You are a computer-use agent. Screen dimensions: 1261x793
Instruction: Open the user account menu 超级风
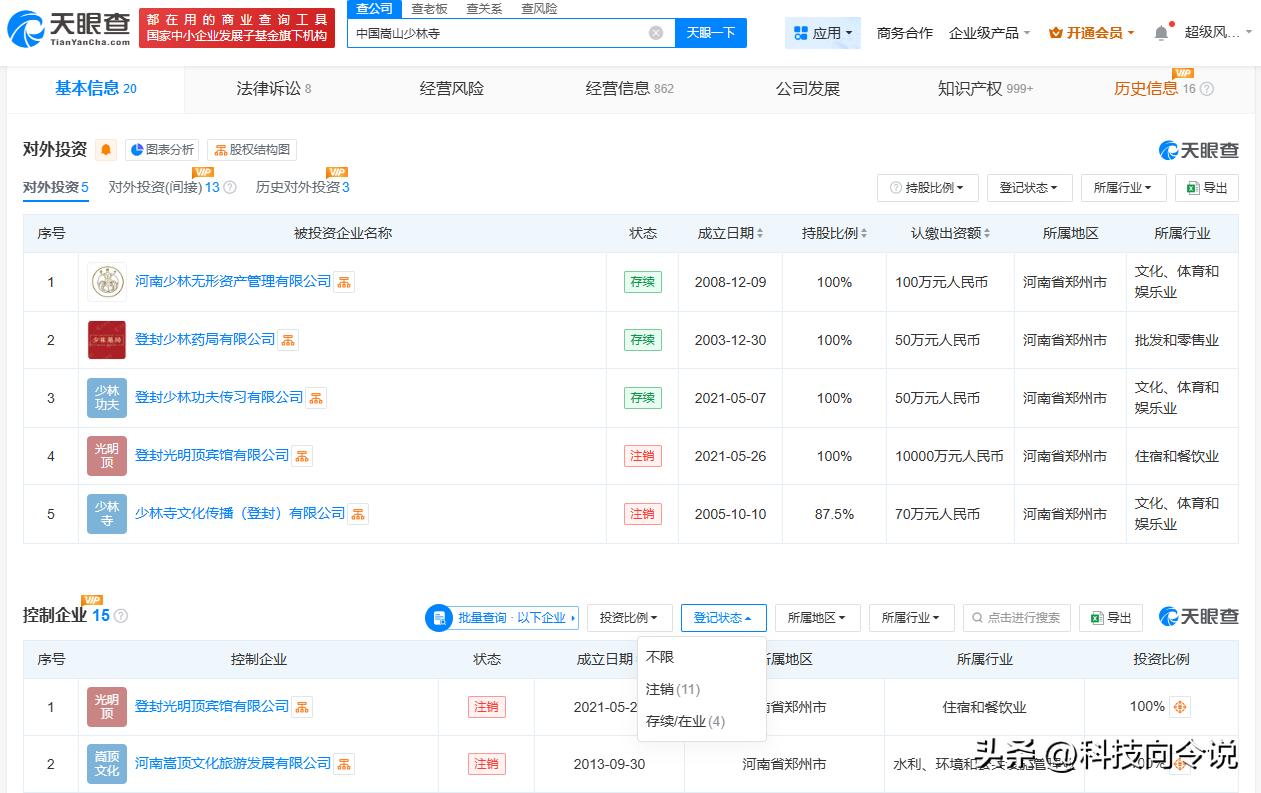coord(1218,33)
